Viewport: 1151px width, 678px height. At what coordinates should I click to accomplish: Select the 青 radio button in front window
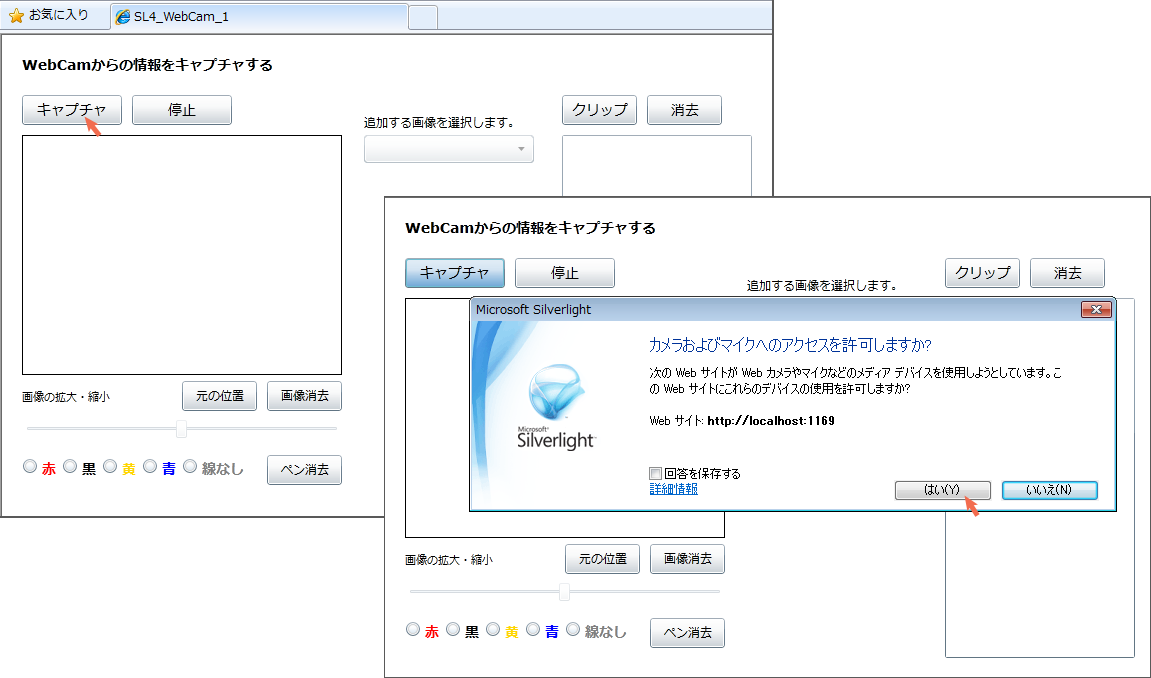[x=533, y=629]
